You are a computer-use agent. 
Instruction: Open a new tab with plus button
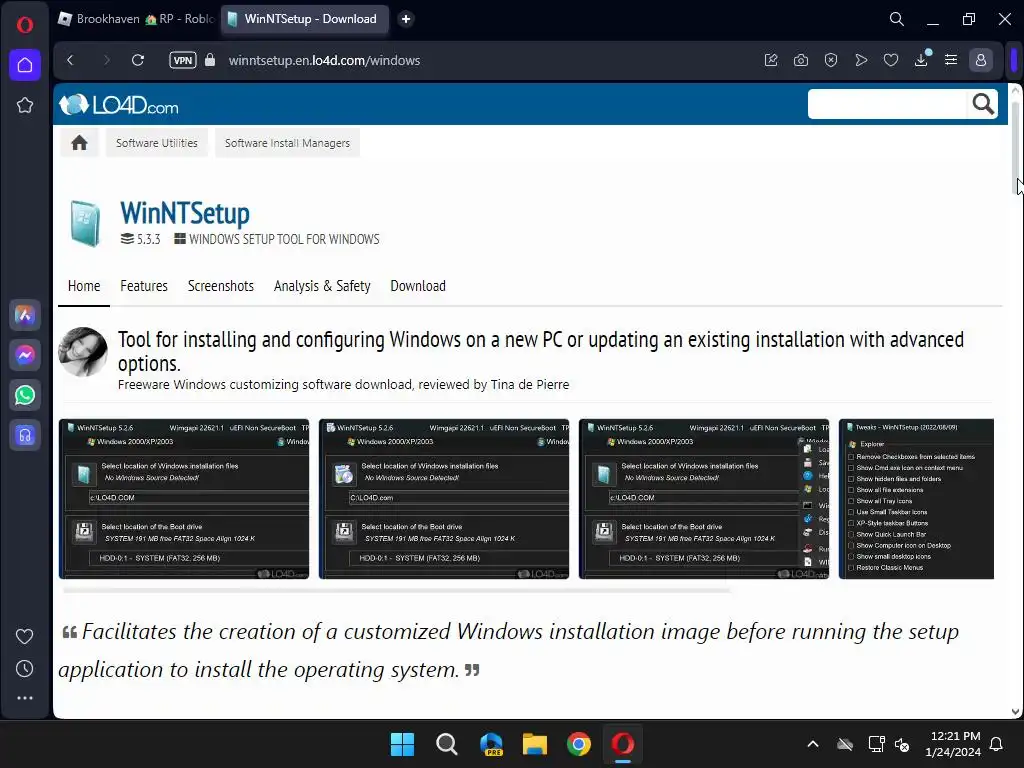(x=406, y=19)
